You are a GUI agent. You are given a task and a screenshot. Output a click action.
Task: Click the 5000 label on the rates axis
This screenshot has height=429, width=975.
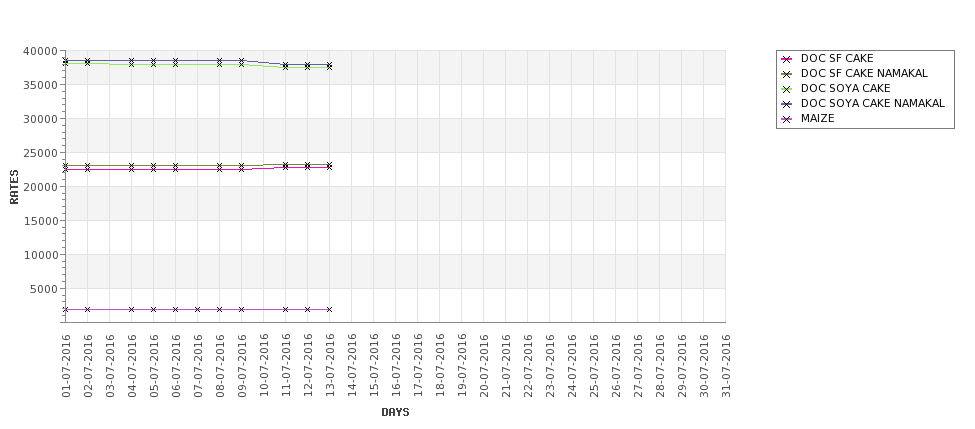coord(43,289)
